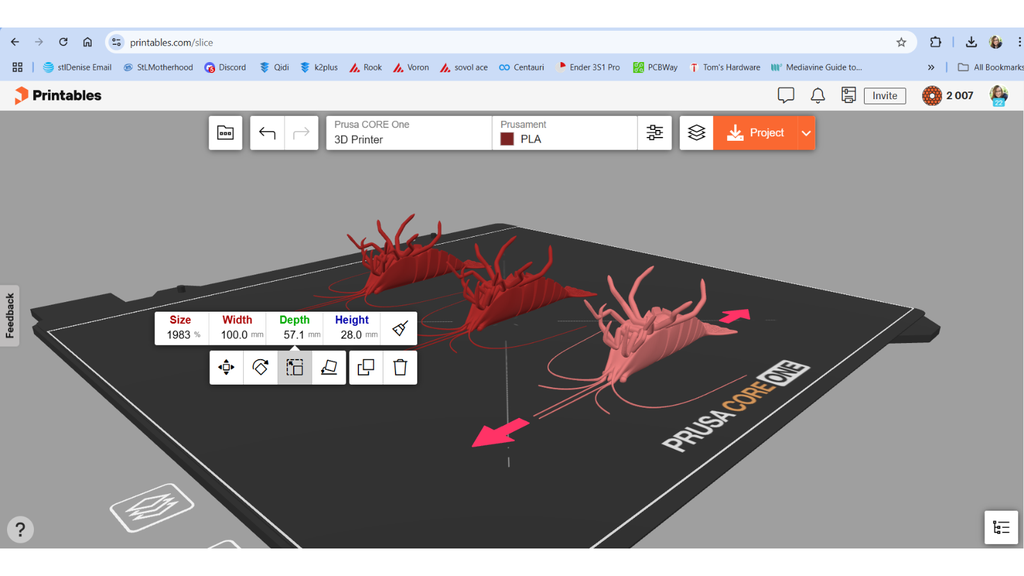Open the Prusament PLA filament selector
1024x576 pixels.
[565, 133]
